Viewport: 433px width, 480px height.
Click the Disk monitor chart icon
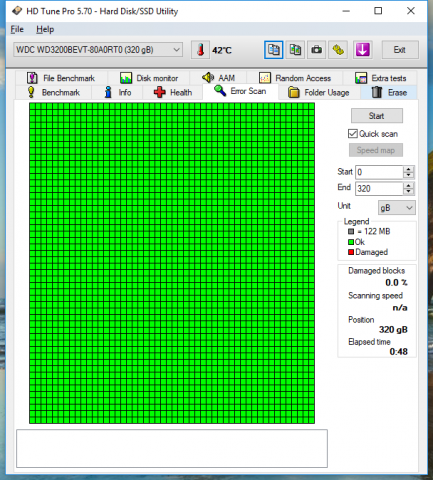tap(126, 78)
